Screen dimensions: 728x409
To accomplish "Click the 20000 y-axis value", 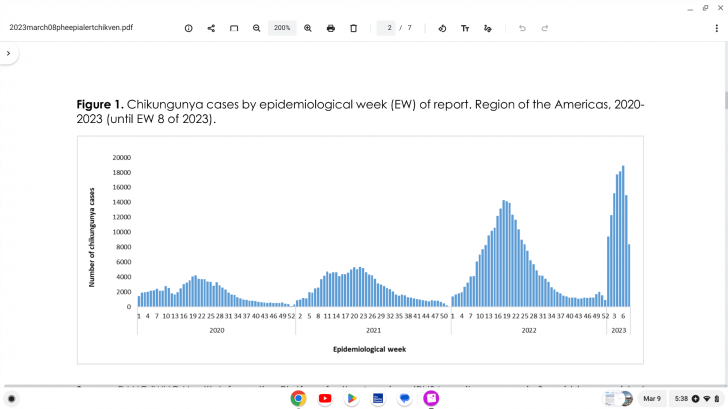I will point(122,157).
